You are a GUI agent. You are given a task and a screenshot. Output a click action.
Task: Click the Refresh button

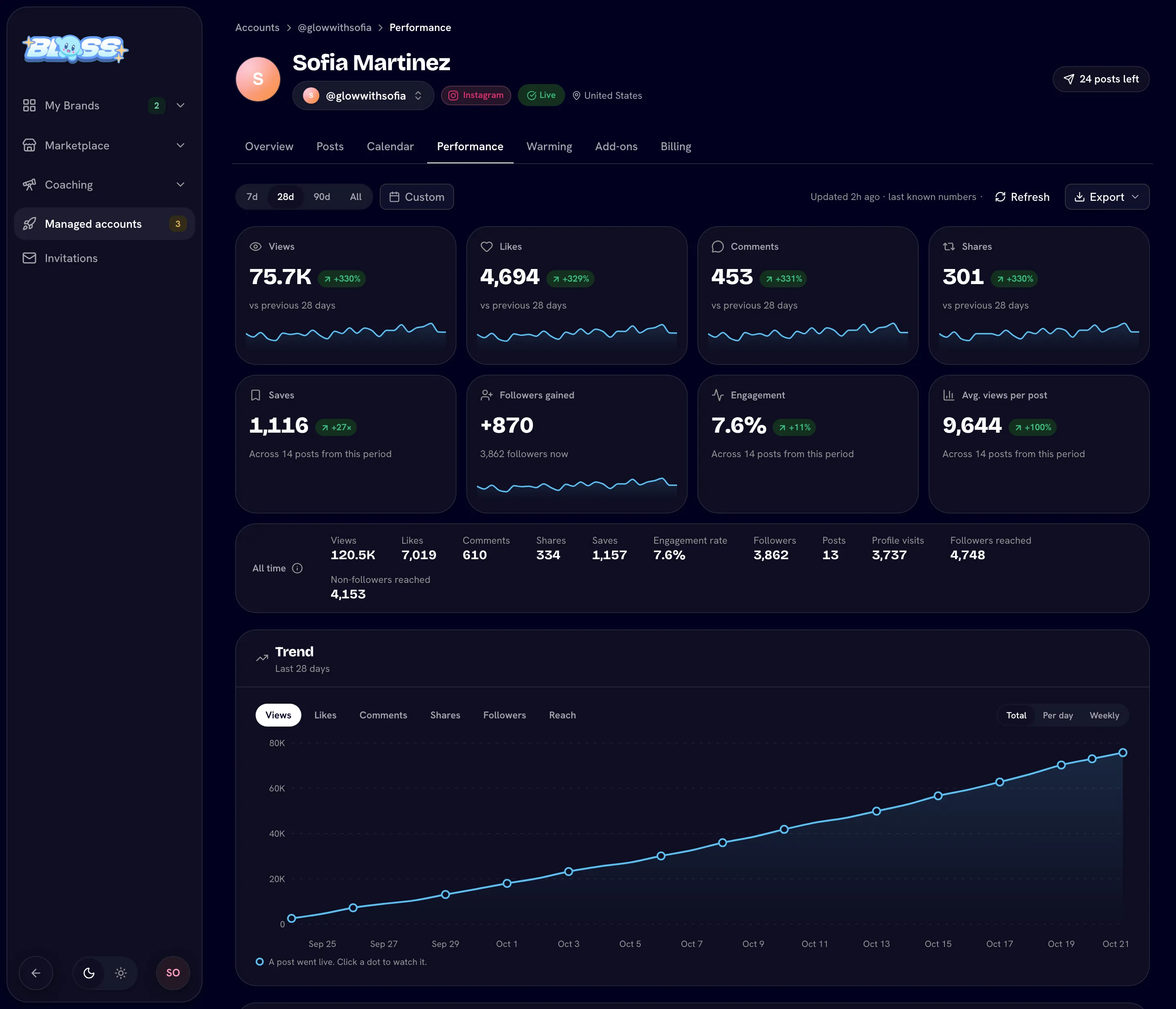coord(1022,197)
